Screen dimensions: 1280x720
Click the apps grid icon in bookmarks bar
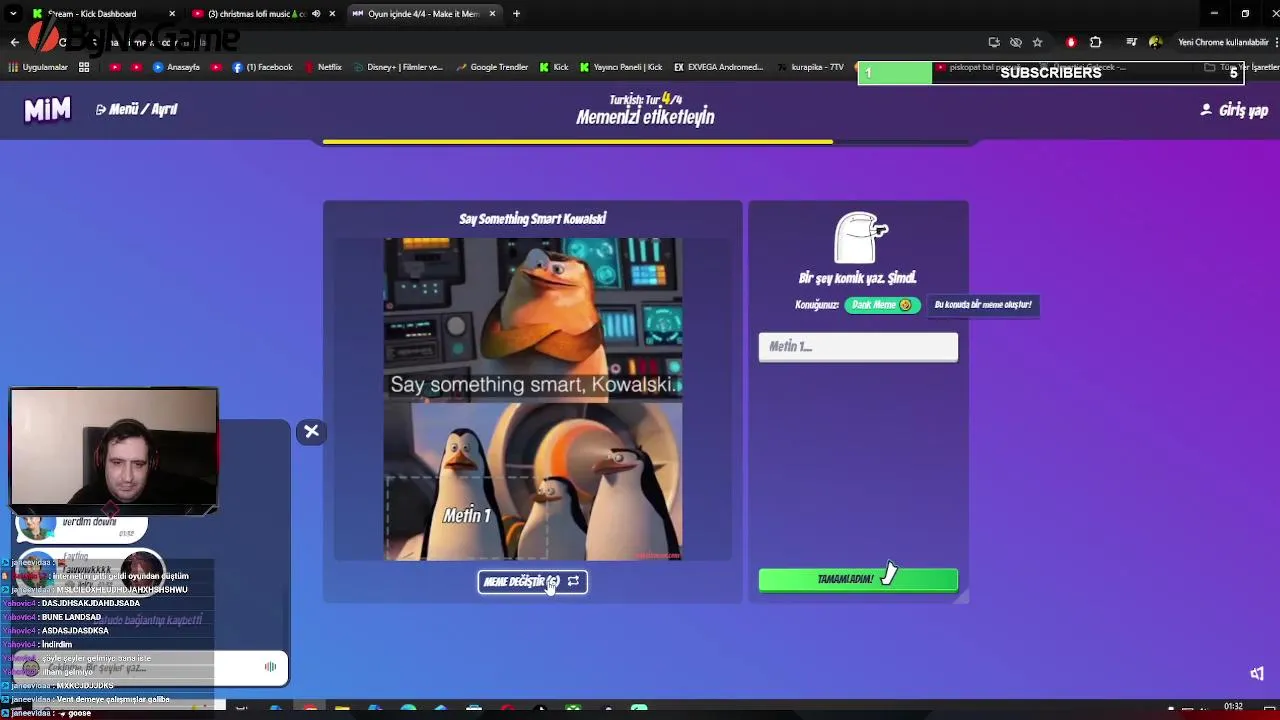(x=84, y=67)
